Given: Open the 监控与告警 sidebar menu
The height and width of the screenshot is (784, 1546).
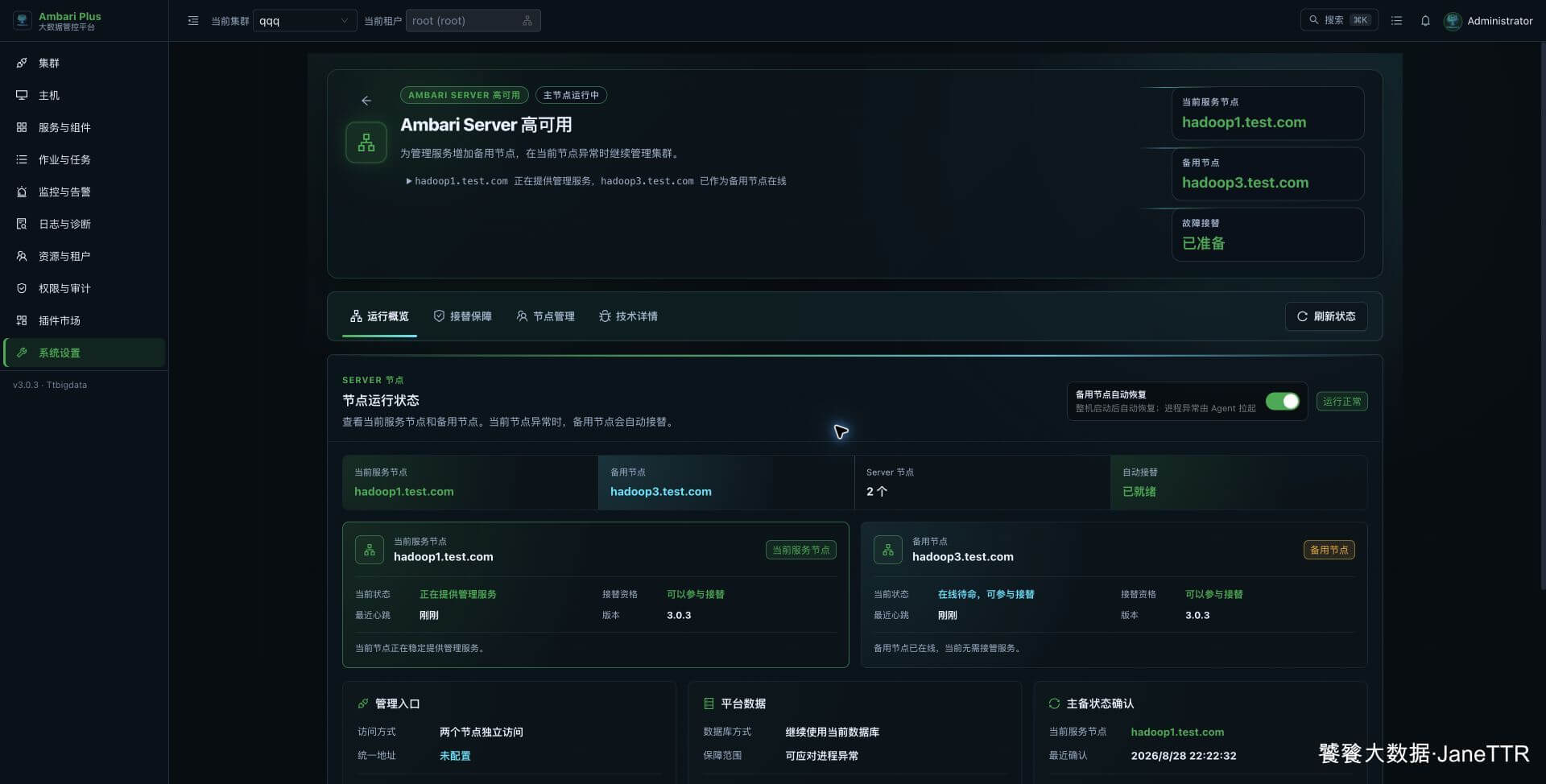Looking at the screenshot, I should (x=84, y=192).
